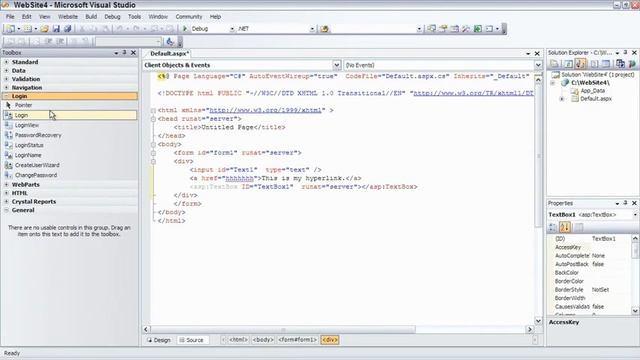Select the <html> tag navigator button
Viewport: 640px width, 360px height.
click(238, 340)
